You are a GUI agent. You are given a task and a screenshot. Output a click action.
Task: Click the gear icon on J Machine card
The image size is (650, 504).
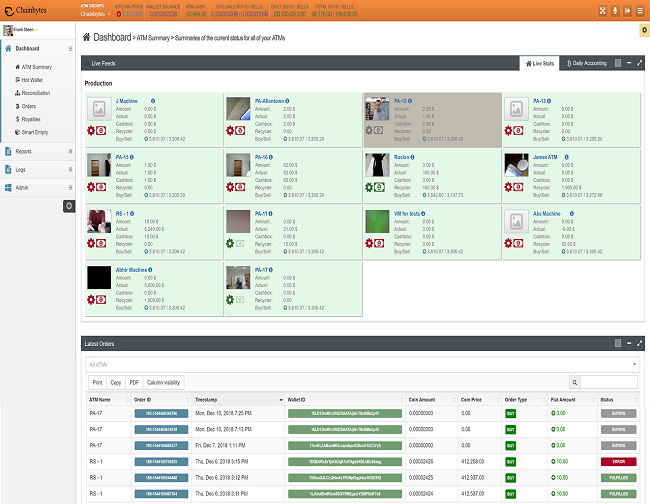point(89,131)
